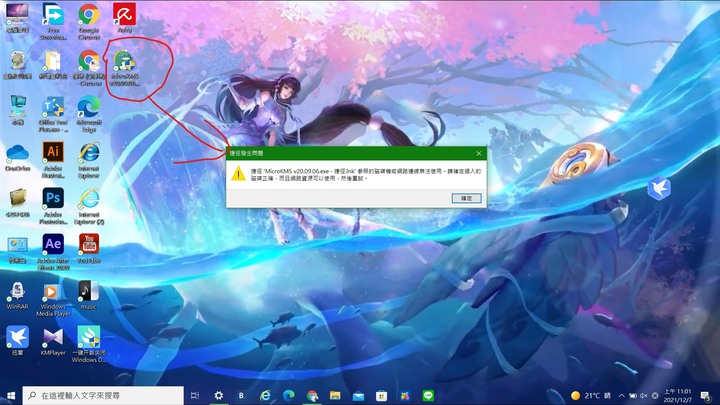Open Google Chrome from the taskbar
720x405 pixels.
tap(312, 395)
